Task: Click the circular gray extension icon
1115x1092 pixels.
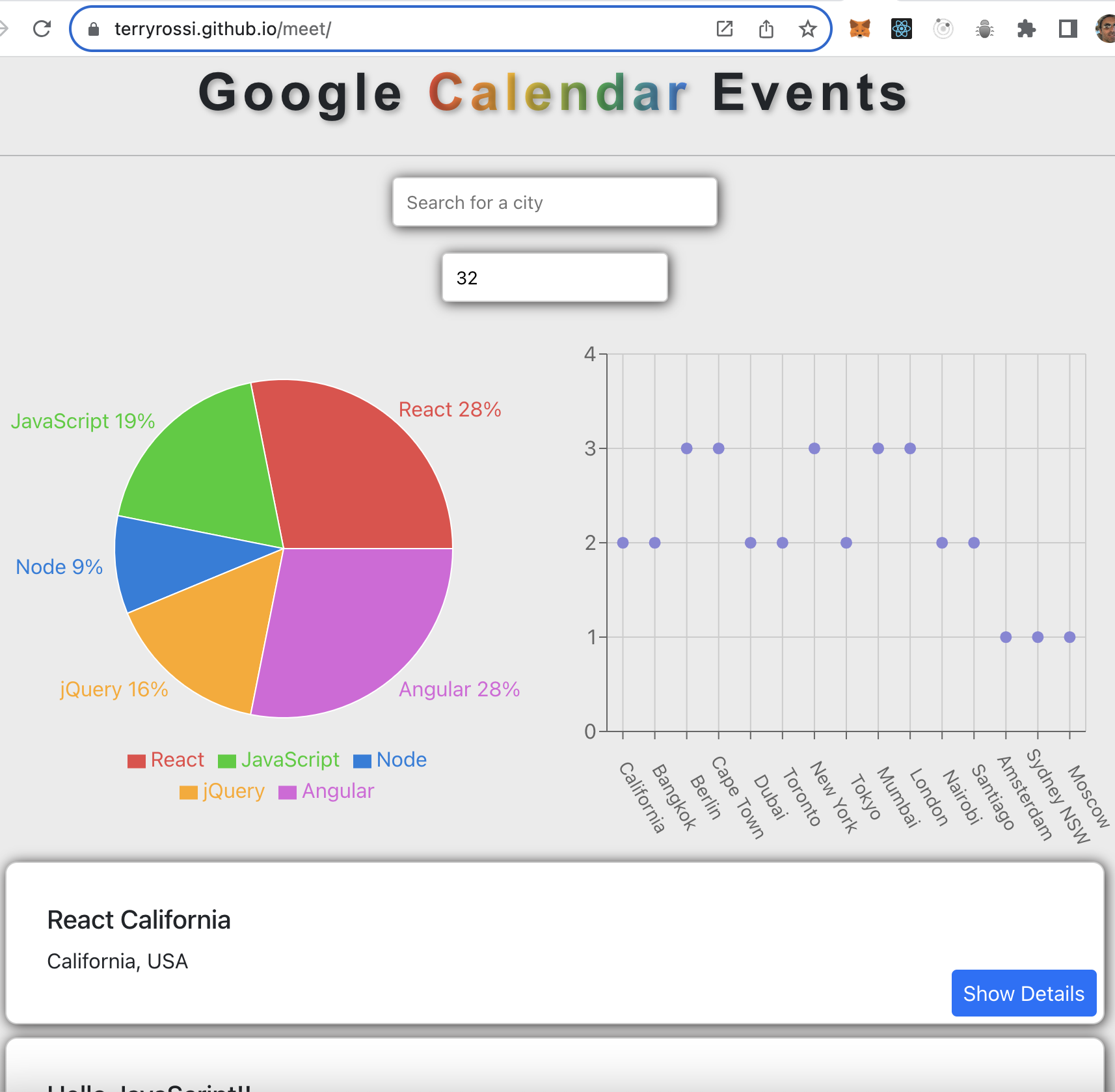Action: [943, 29]
